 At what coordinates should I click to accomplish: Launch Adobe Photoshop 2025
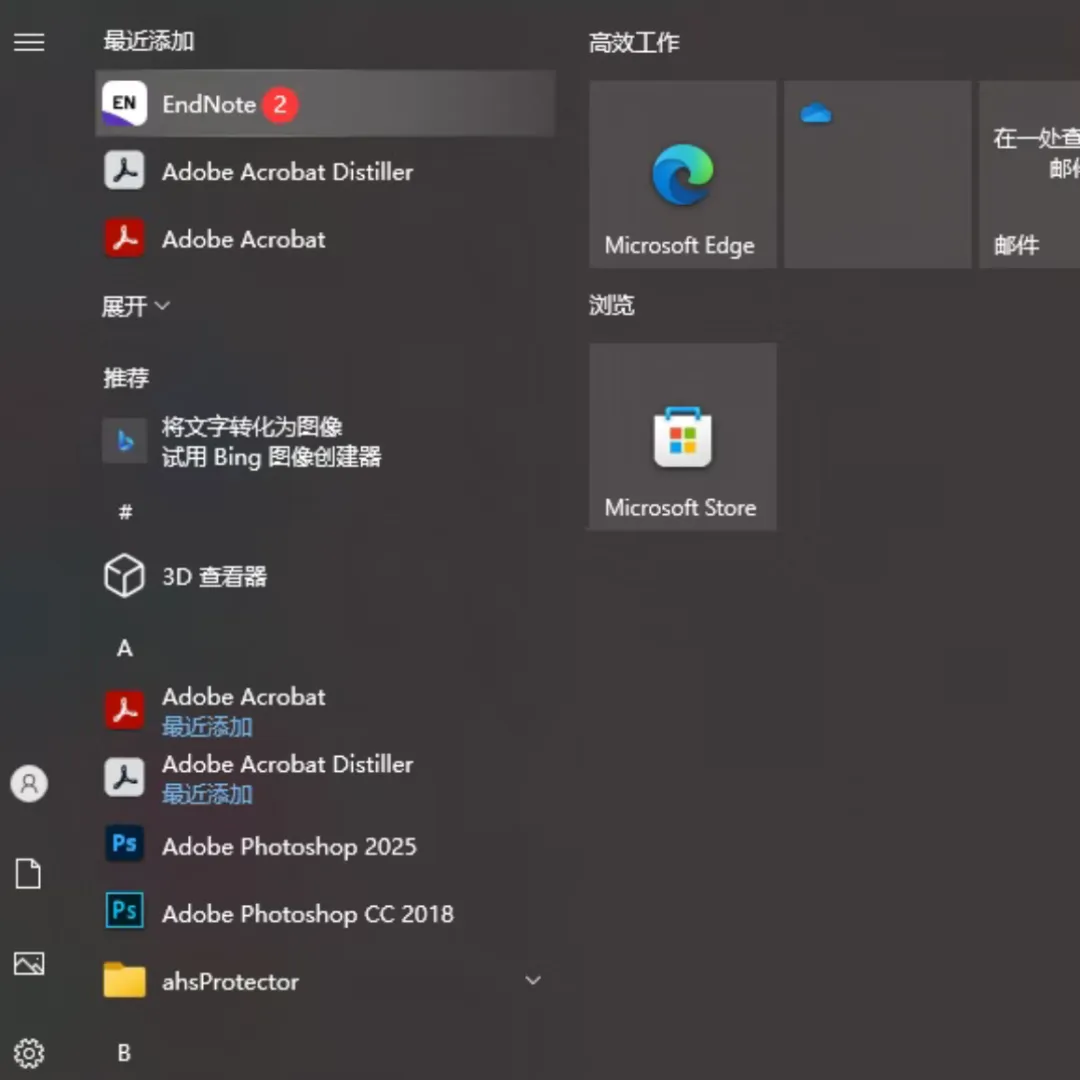tap(325, 845)
